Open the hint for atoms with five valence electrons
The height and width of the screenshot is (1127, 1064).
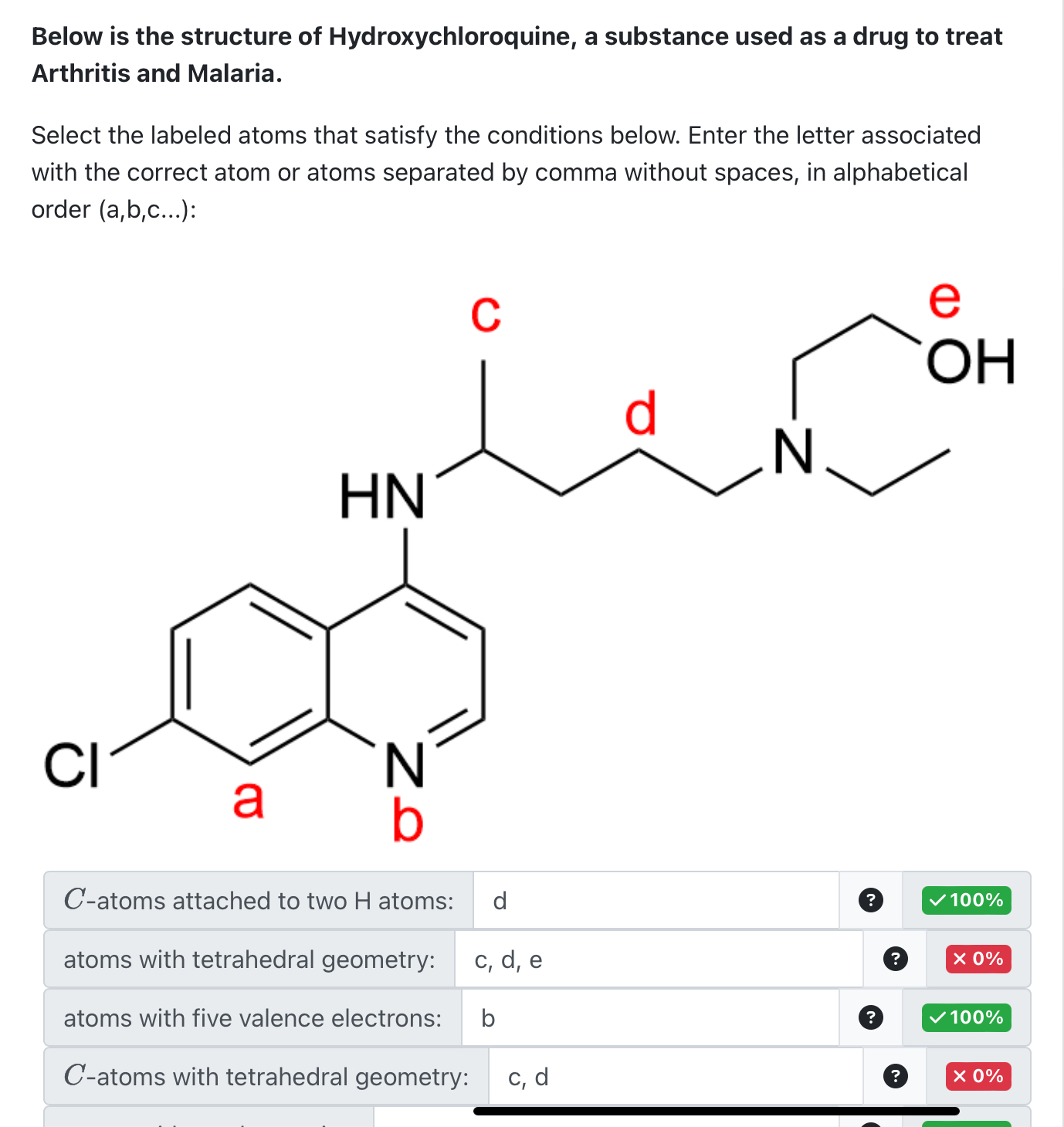tap(871, 1018)
